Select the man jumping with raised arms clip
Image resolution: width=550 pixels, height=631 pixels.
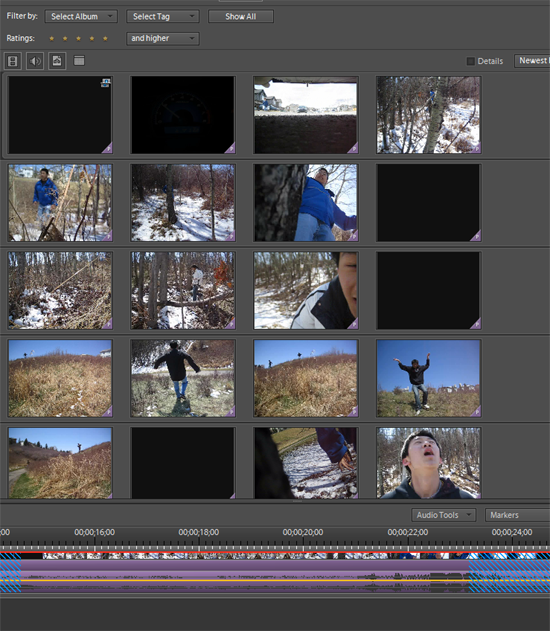tap(428, 378)
